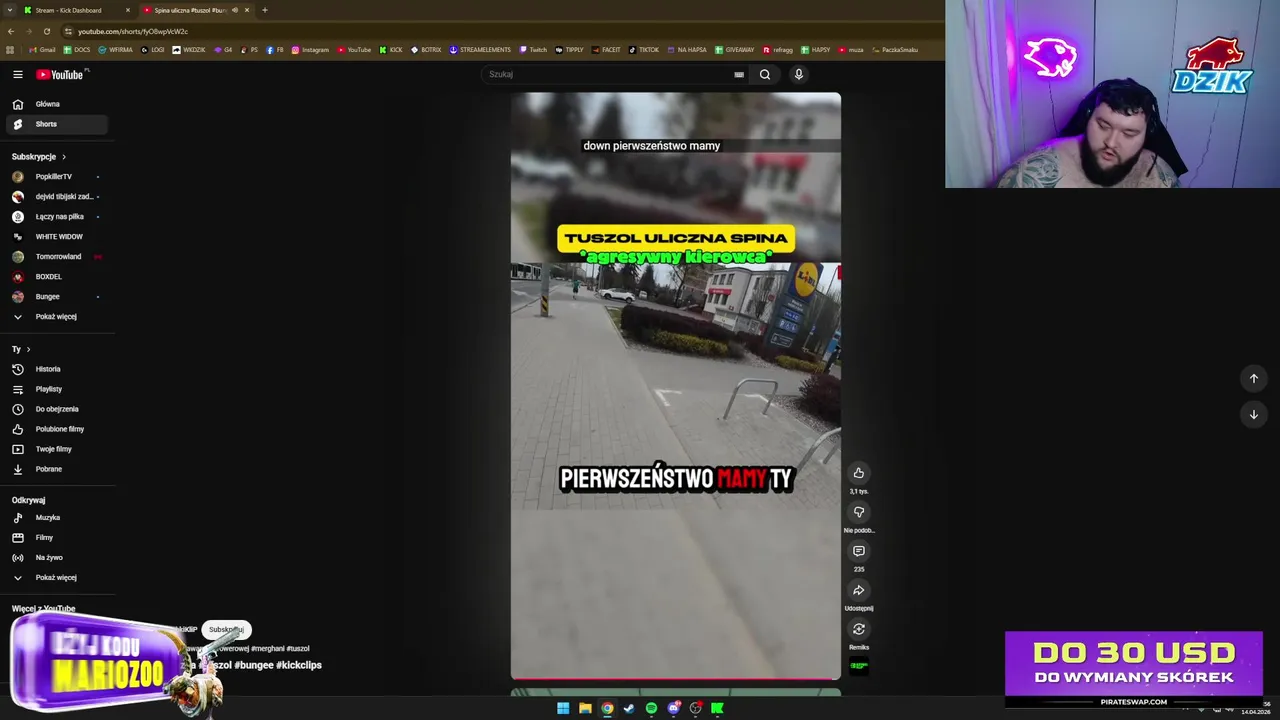Click the Short video to pause
The image size is (1280, 720).
click(x=676, y=385)
